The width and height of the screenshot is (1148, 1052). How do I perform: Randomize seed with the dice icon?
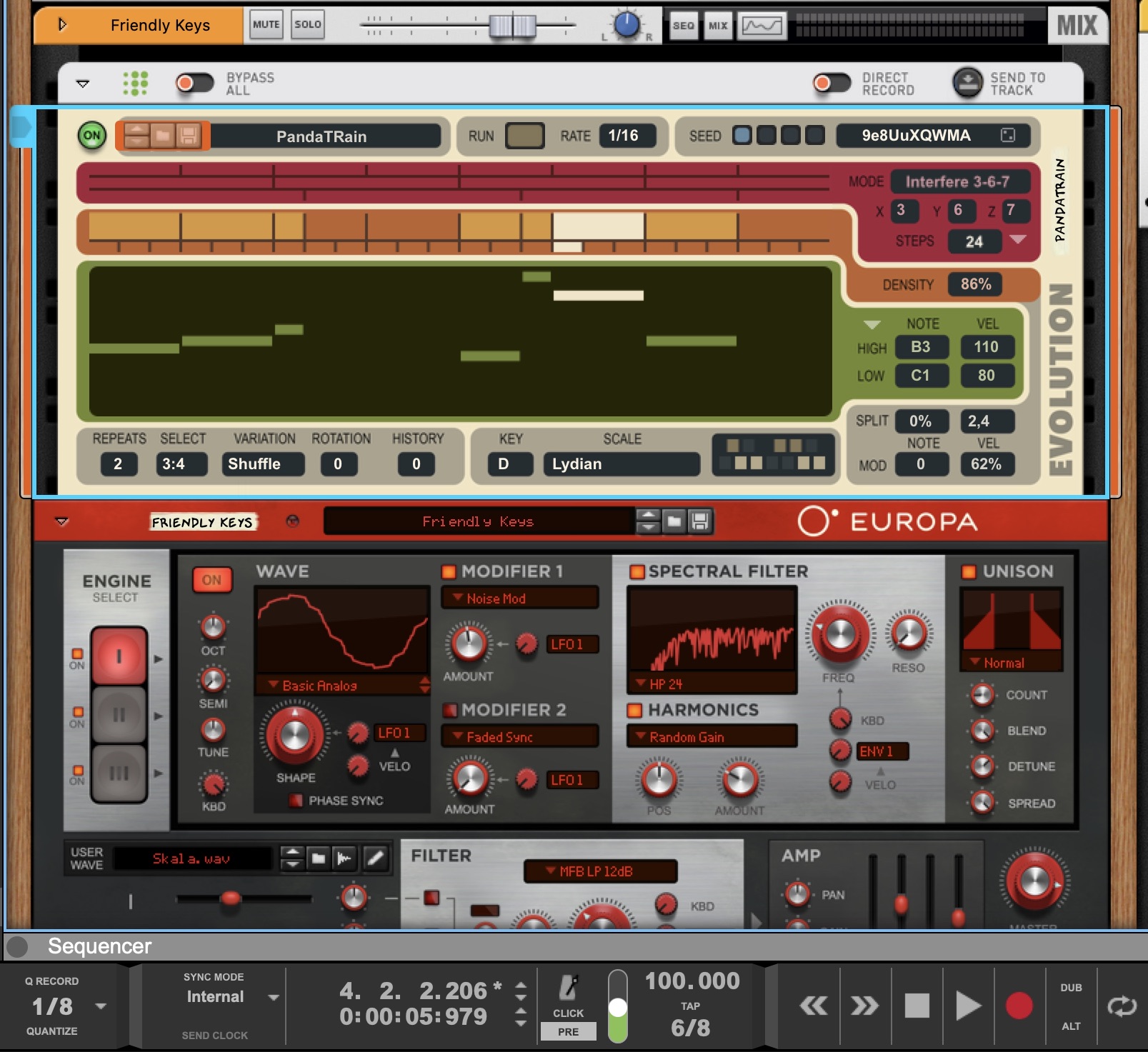click(x=1008, y=135)
